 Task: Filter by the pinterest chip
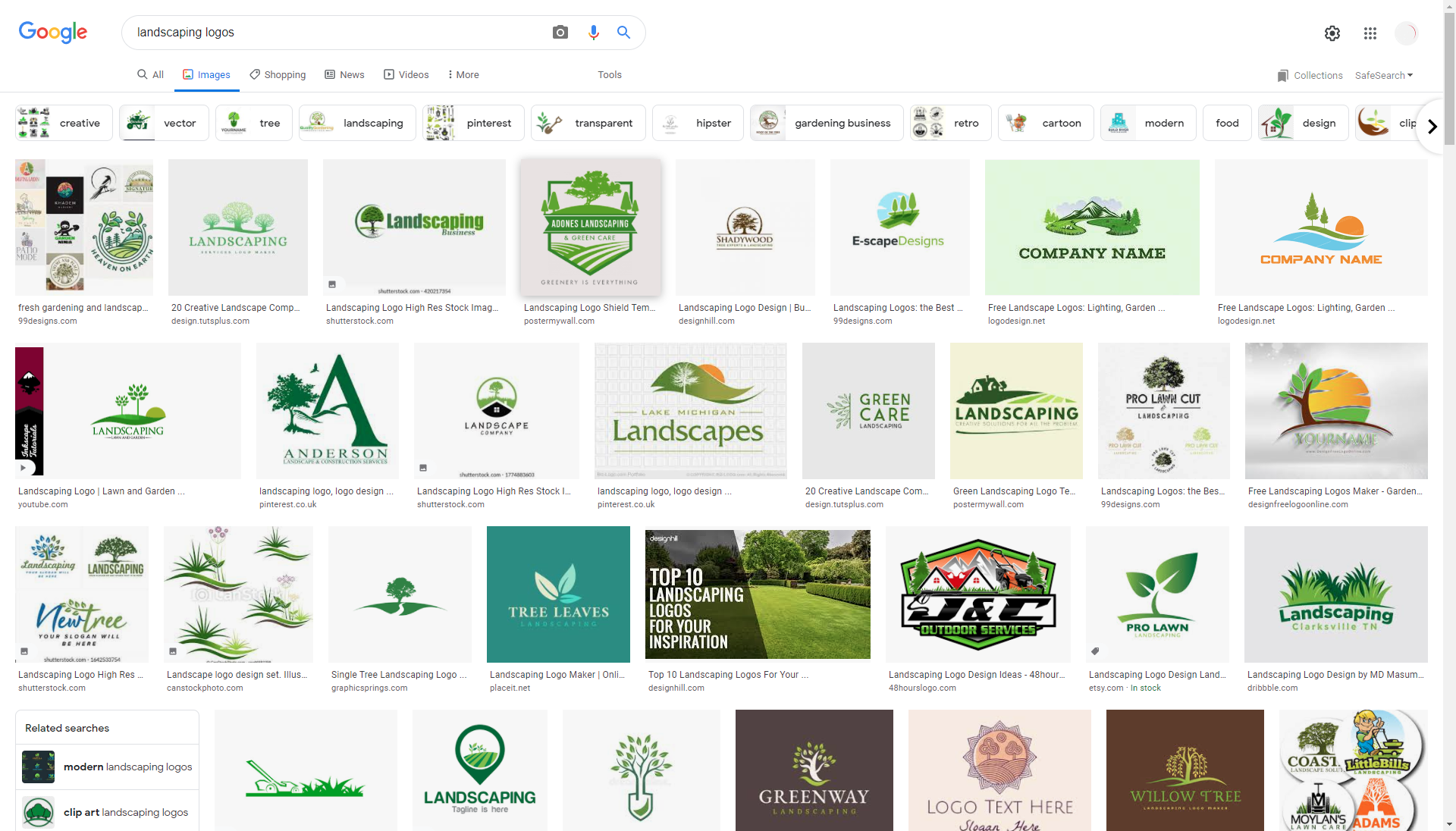473,123
